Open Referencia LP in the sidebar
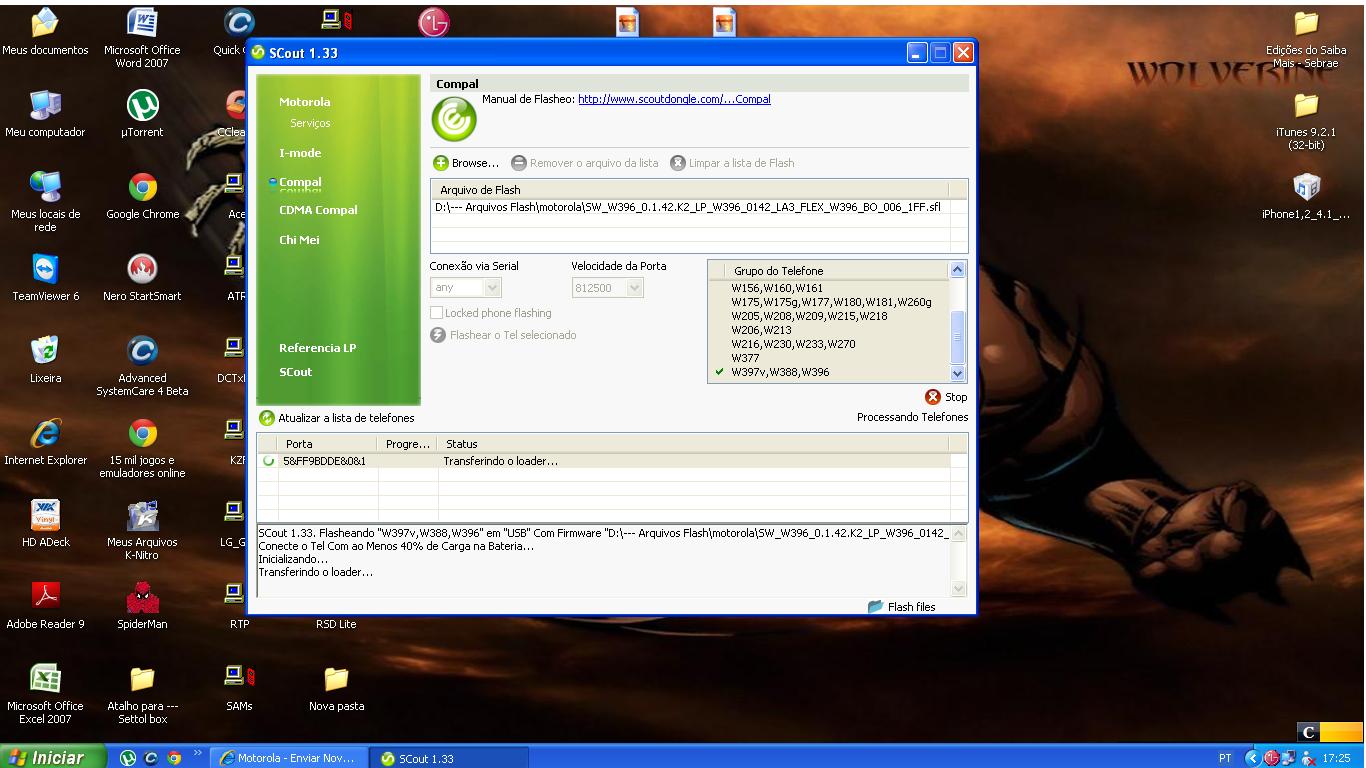The width and height of the screenshot is (1366, 768). pyautogui.click(x=317, y=348)
